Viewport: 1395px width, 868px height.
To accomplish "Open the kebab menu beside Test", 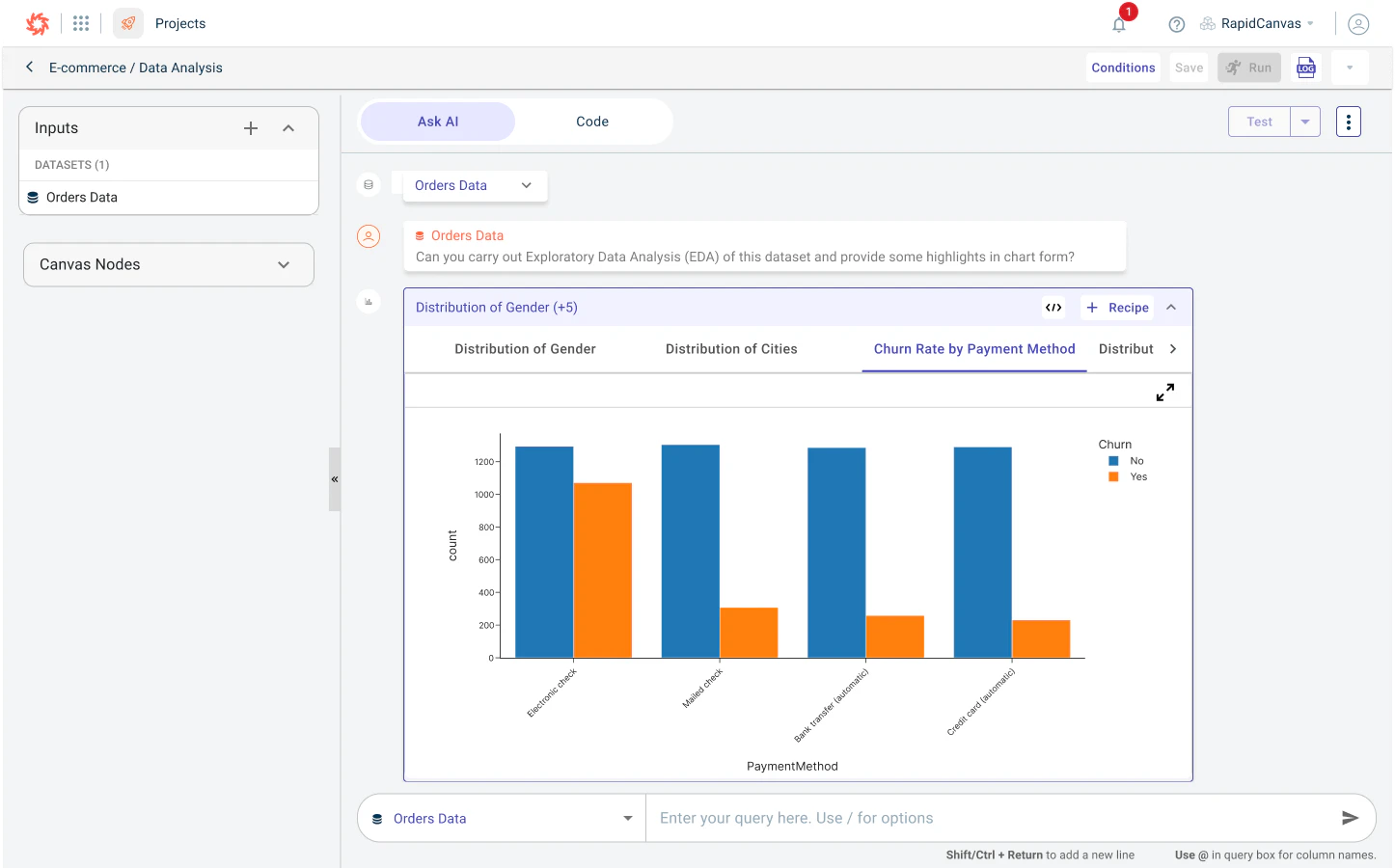I will coord(1348,122).
